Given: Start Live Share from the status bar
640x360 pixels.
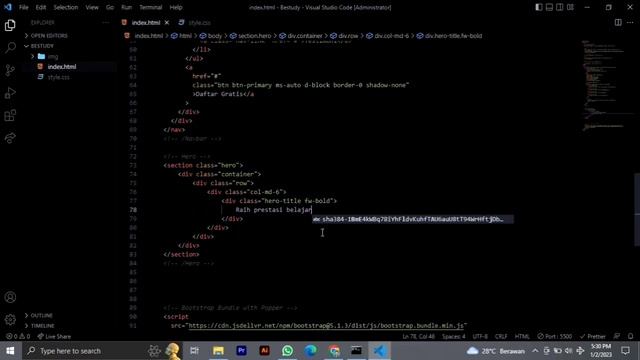Looking at the screenshot, I should click(54, 336).
